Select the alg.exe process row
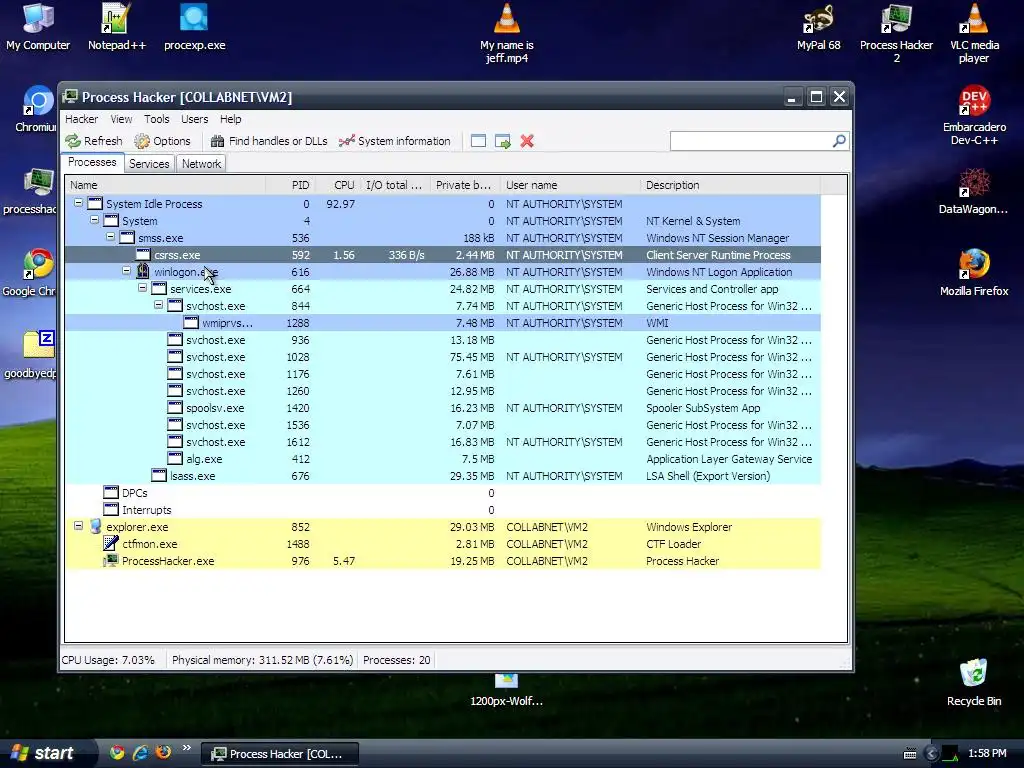The width and height of the screenshot is (1024, 768). click(443, 458)
